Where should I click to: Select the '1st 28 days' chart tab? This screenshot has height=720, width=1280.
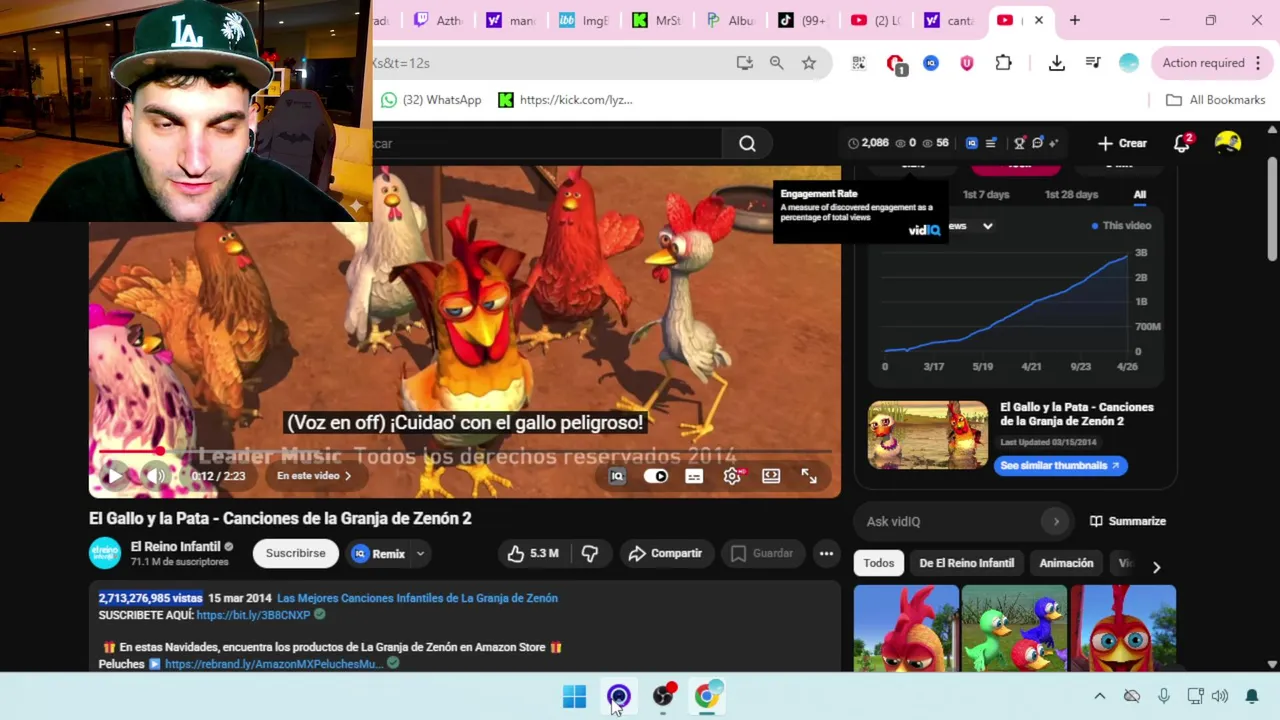(x=1071, y=195)
